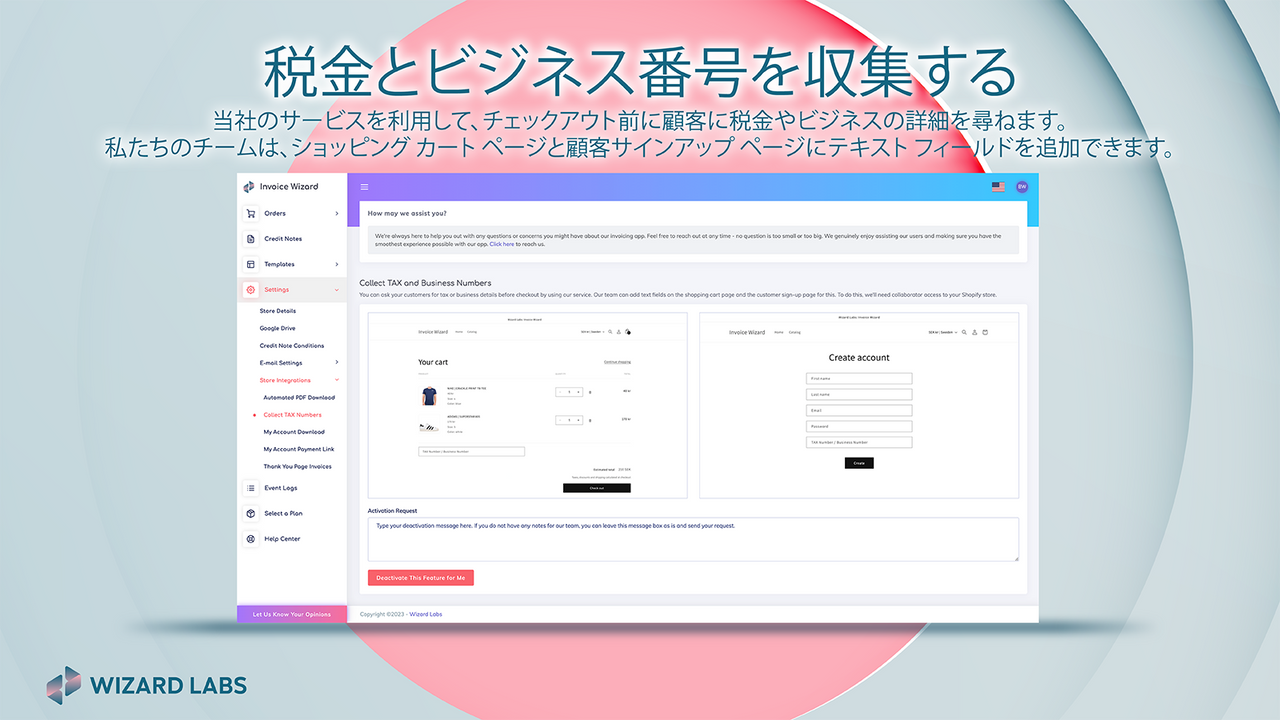Image resolution: width=1280 pixels, height=720 pixels.
Task: Open Help Center via its lifebuoy icon
Action: pos(250,539)
